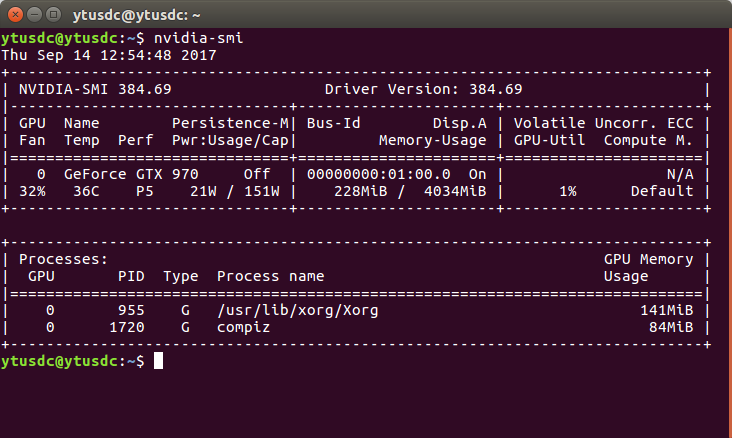Maximize the terminal window
Viewport: 732px width, 438px height.
pos(54,15)
